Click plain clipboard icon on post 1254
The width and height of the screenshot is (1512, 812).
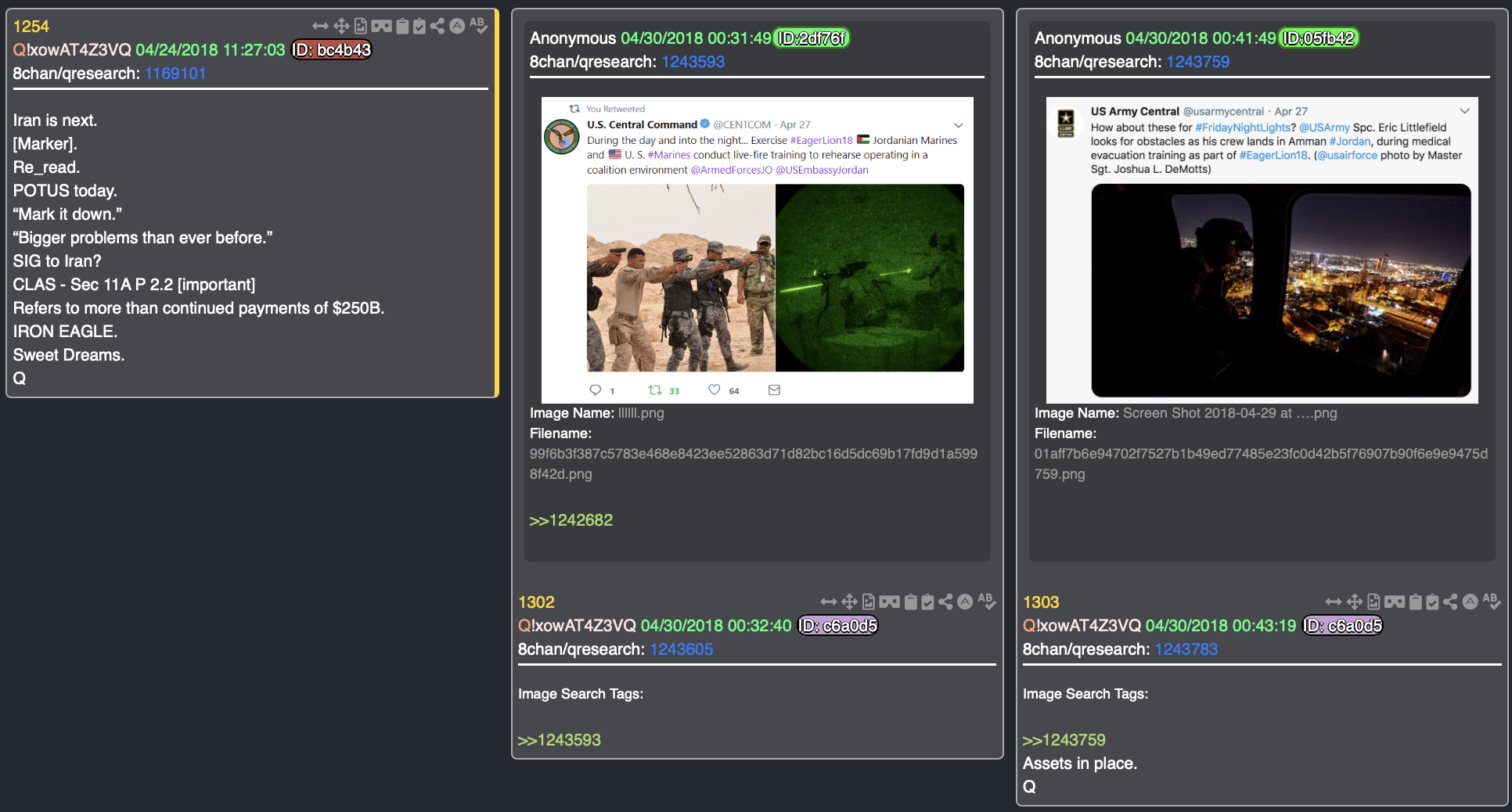click(x=402, y=26)
